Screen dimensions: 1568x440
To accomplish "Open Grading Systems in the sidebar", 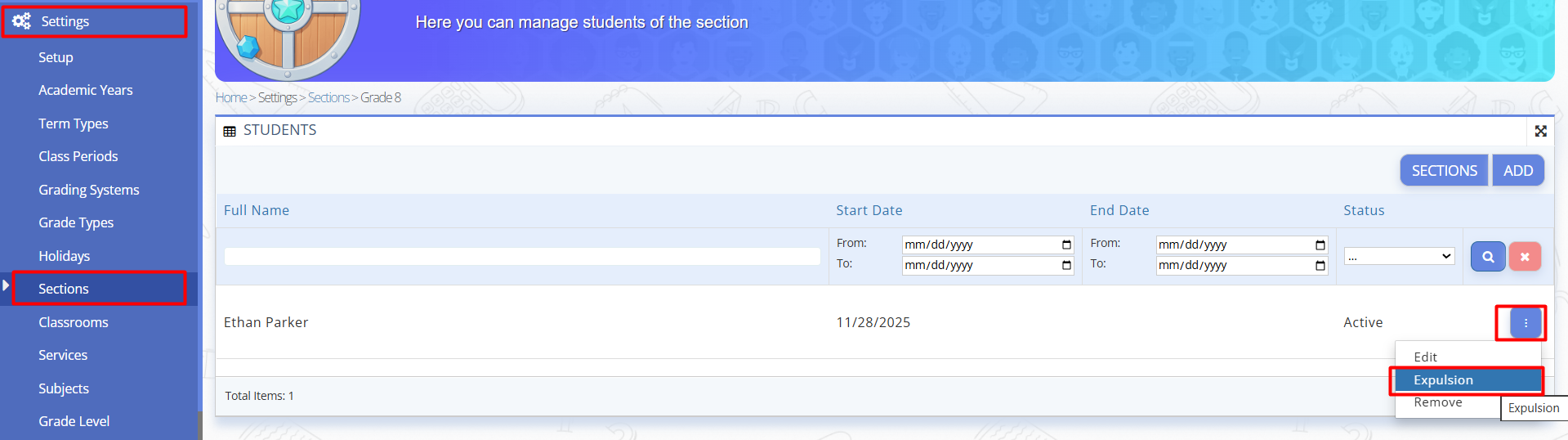I will (89, 190).
